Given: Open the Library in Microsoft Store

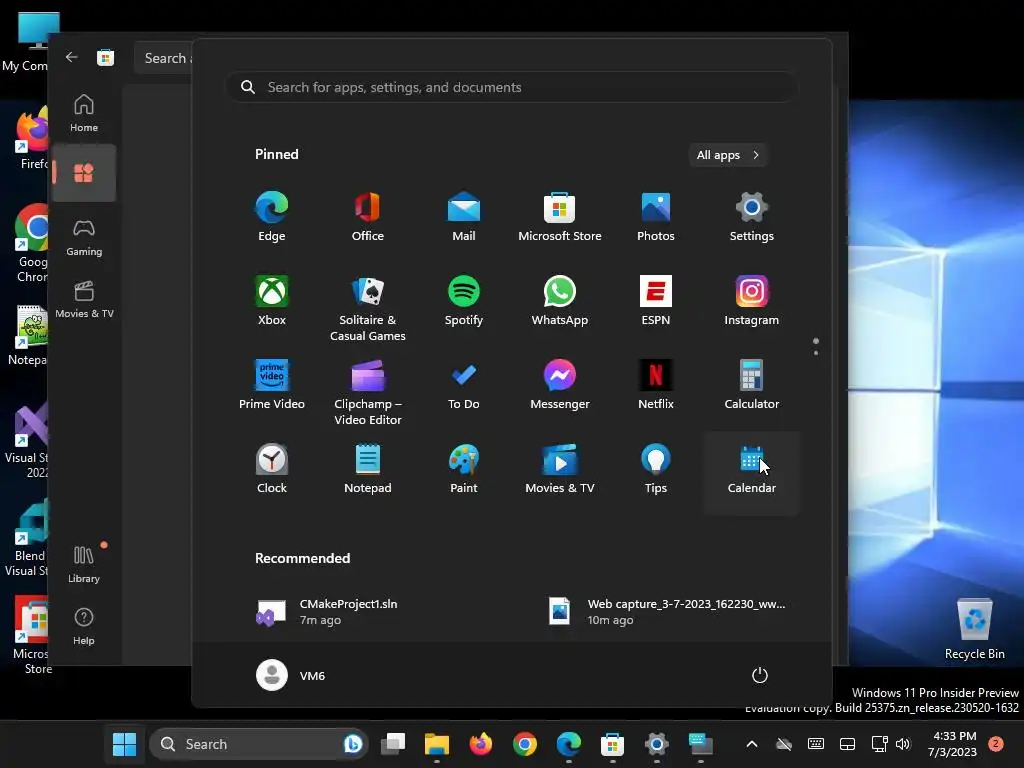Looking at the screenshot, I should [x=84, y=564].
